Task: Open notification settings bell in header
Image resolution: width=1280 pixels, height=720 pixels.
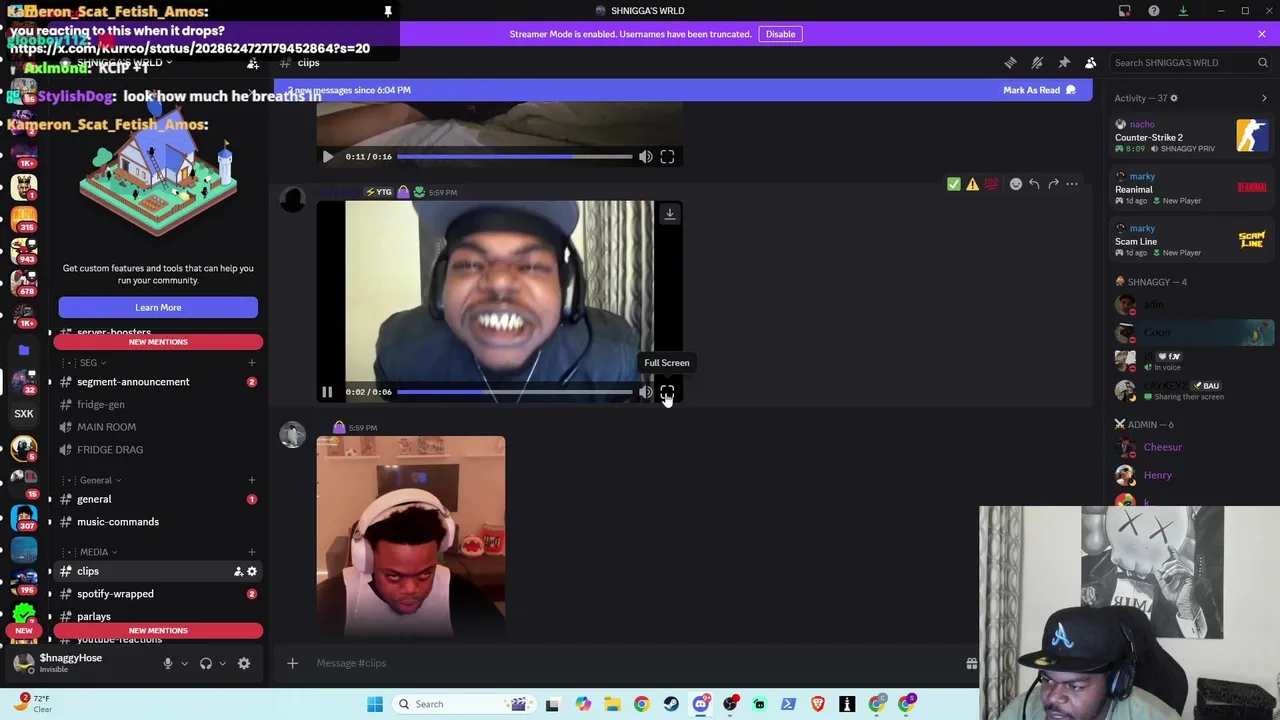Action: pos(1037,63)
